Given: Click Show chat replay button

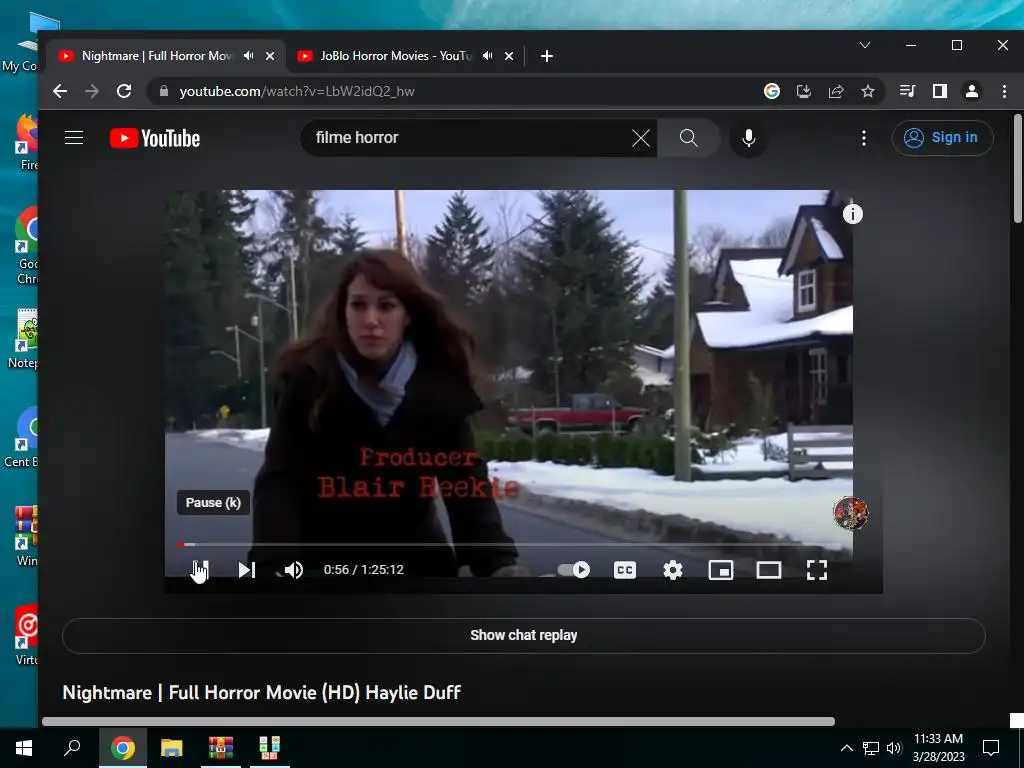Looking at the screenshot, I should (x=524, y=635).
